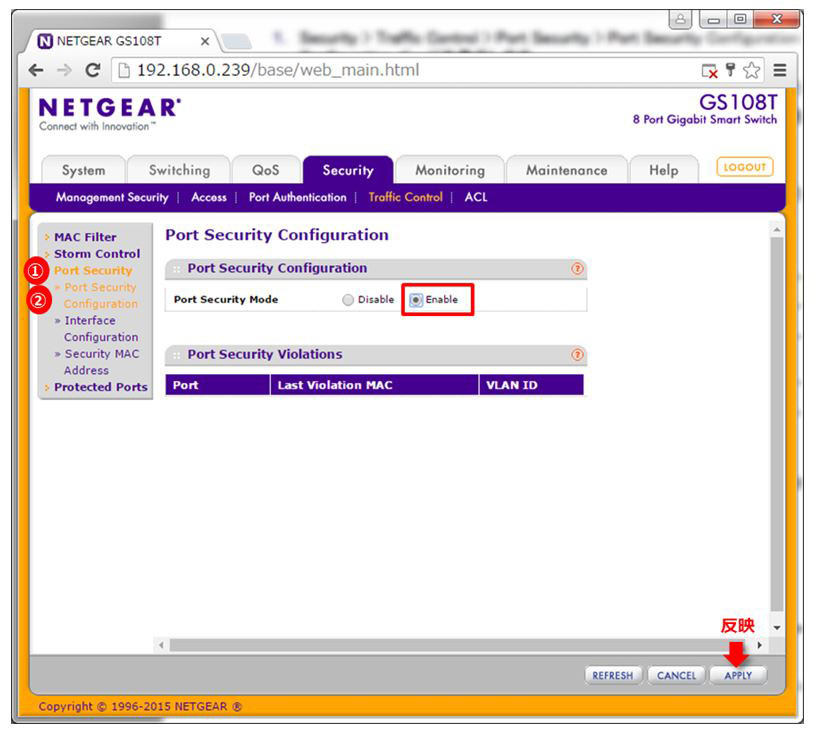Open a new browser tab
823x733 pixels.
(x=236, y=41)
